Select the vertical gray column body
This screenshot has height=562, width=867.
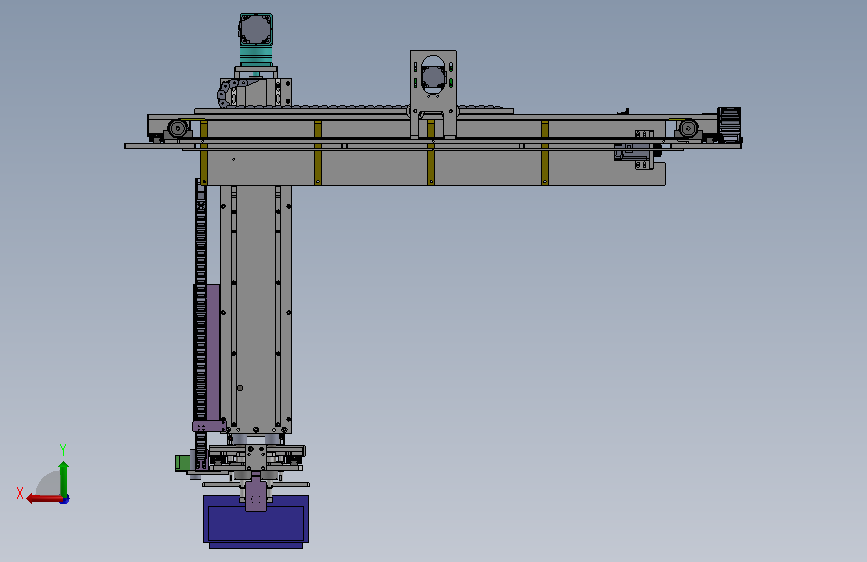pos(255,309)
